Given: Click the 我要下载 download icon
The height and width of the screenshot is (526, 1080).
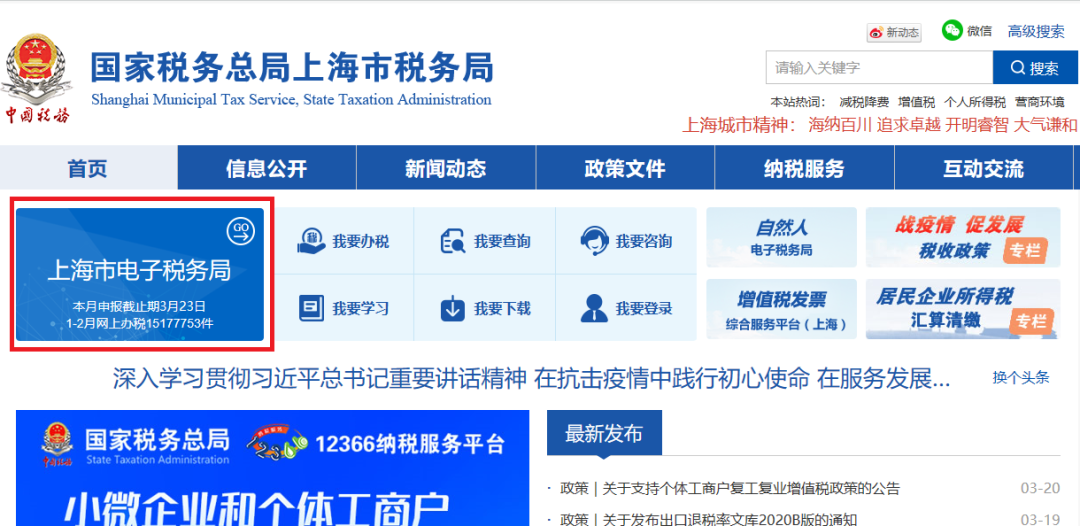Looking at the screenshot, I should pyautogui.click(x=453, y=308).
